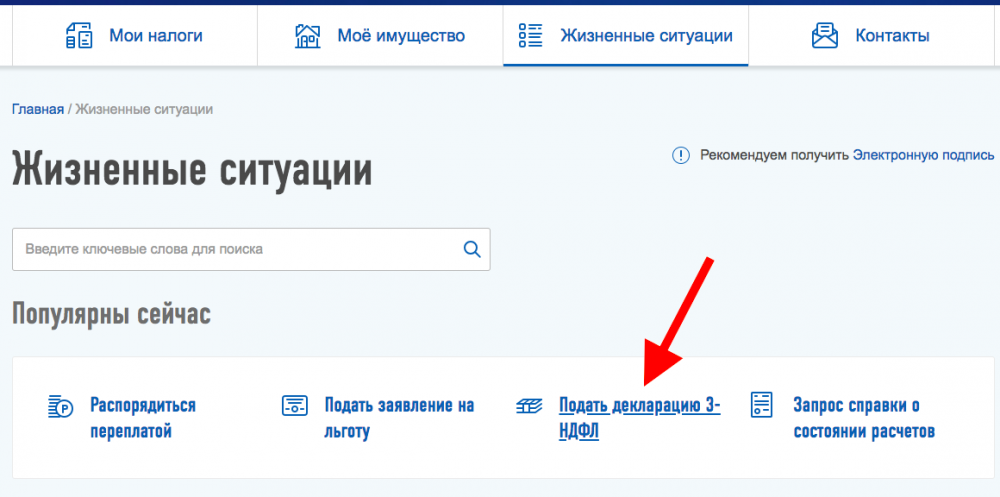Open the Мои налоги tab

135,35
